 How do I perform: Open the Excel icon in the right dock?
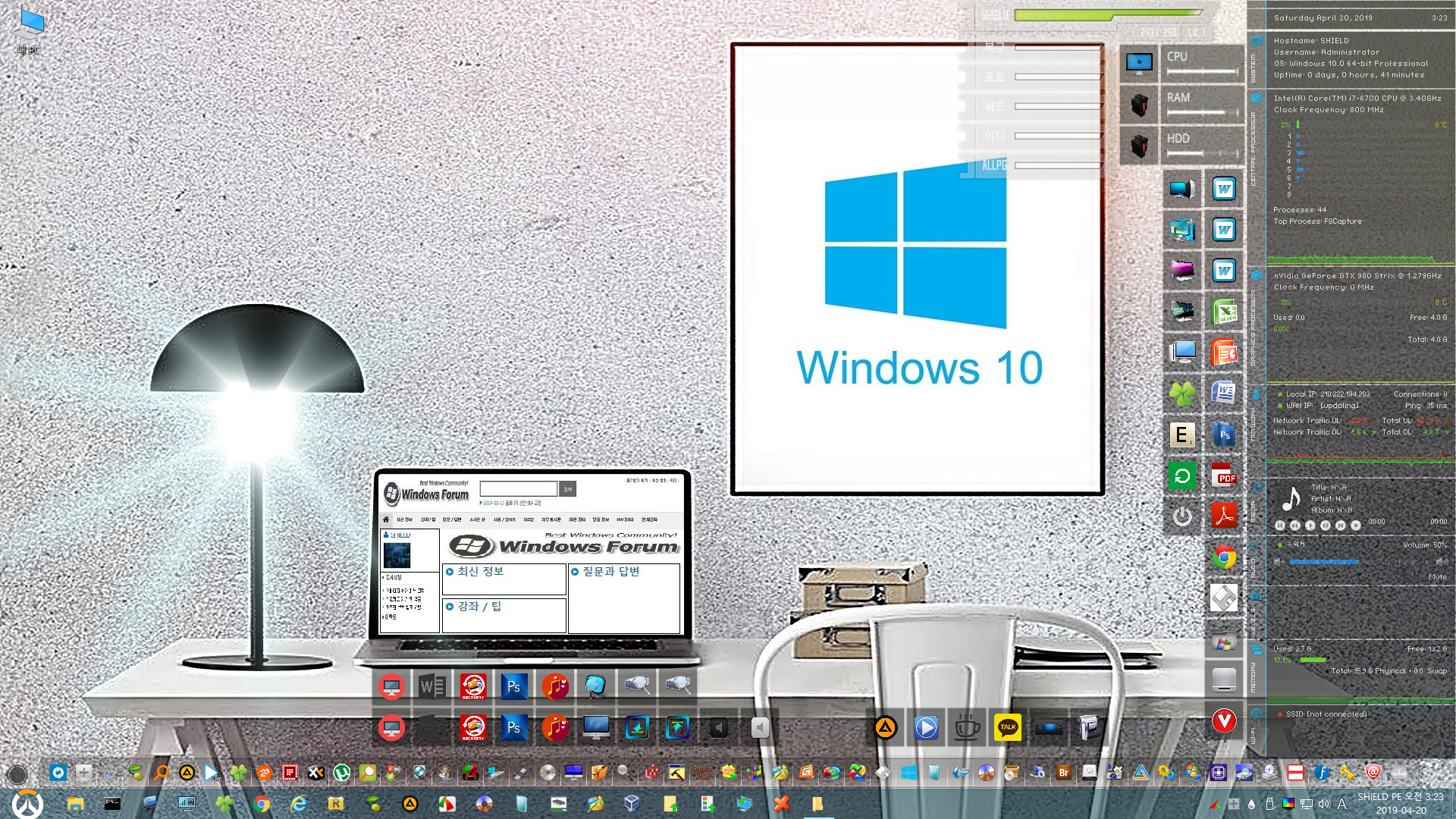[1224, 312]
